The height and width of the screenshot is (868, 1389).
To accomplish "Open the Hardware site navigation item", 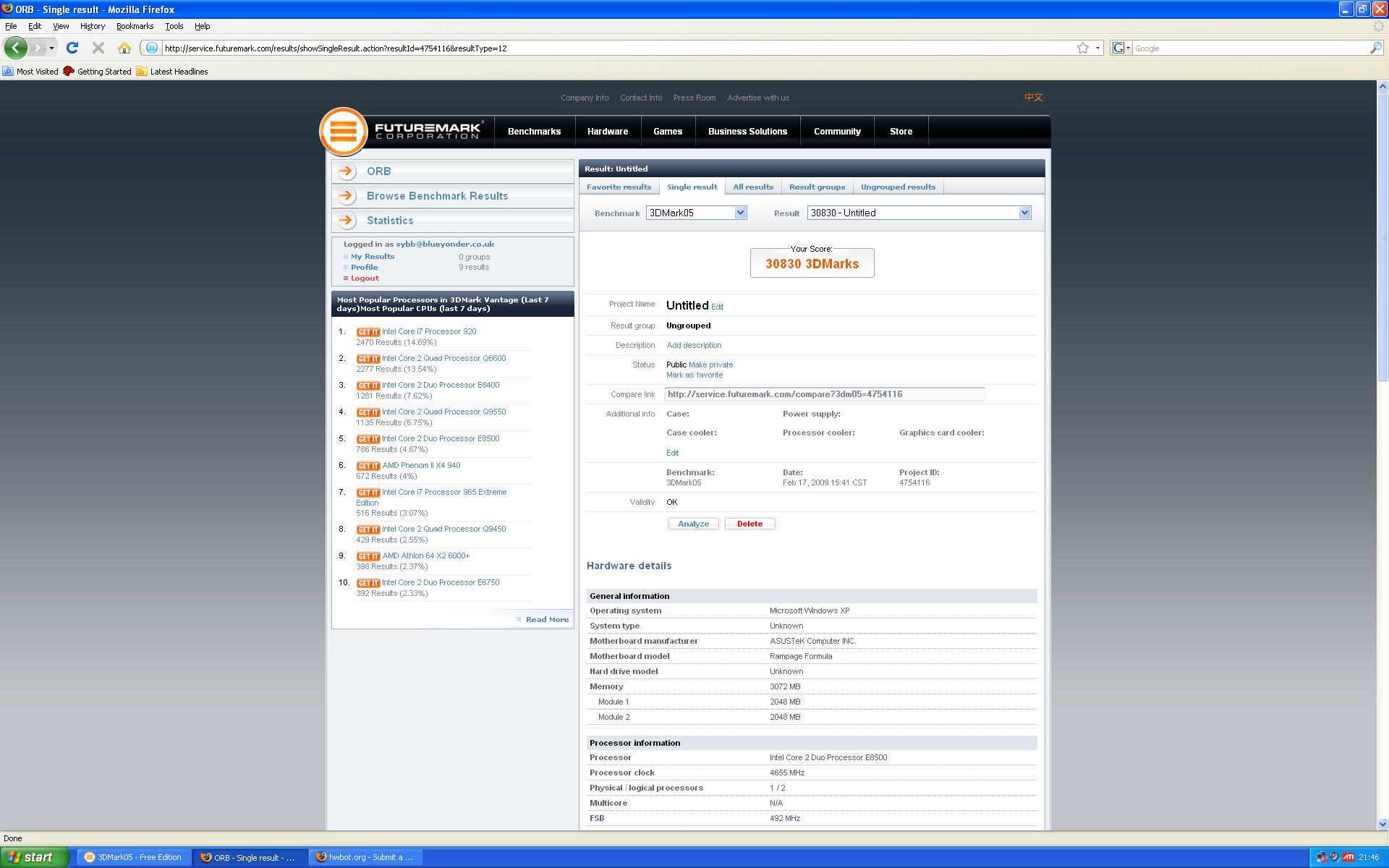I will click(608, 132).
